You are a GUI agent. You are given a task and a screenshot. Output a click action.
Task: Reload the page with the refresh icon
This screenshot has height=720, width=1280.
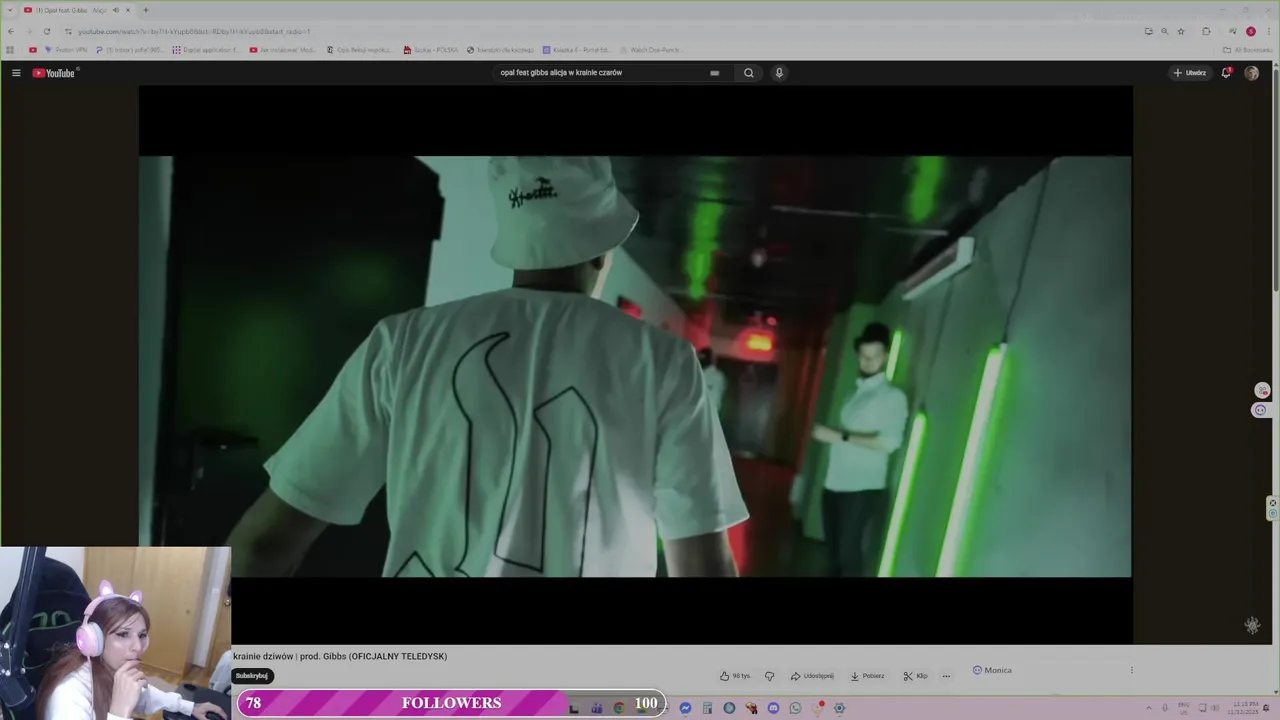coord(46,31)
